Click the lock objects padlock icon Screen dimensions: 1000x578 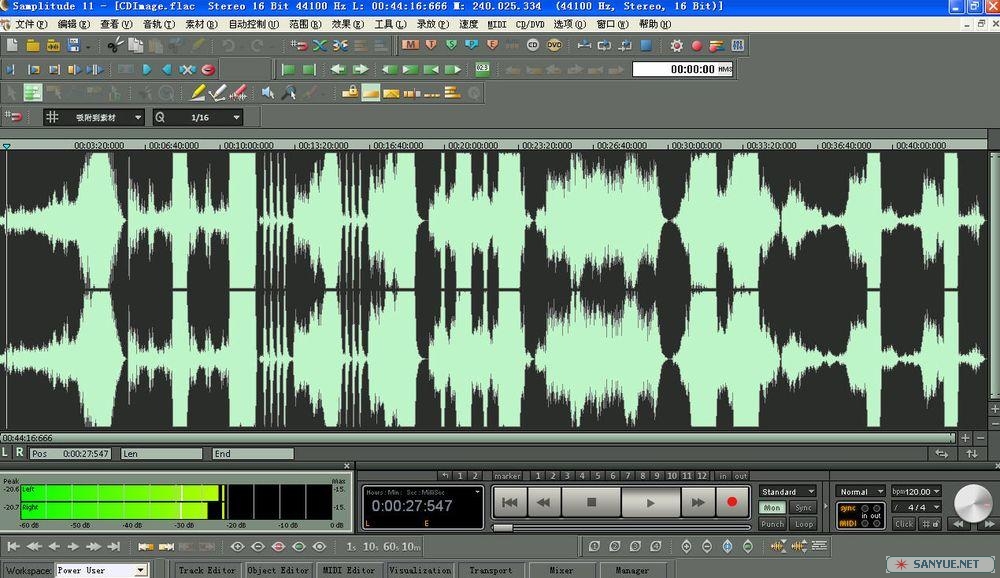click(349, 93)
